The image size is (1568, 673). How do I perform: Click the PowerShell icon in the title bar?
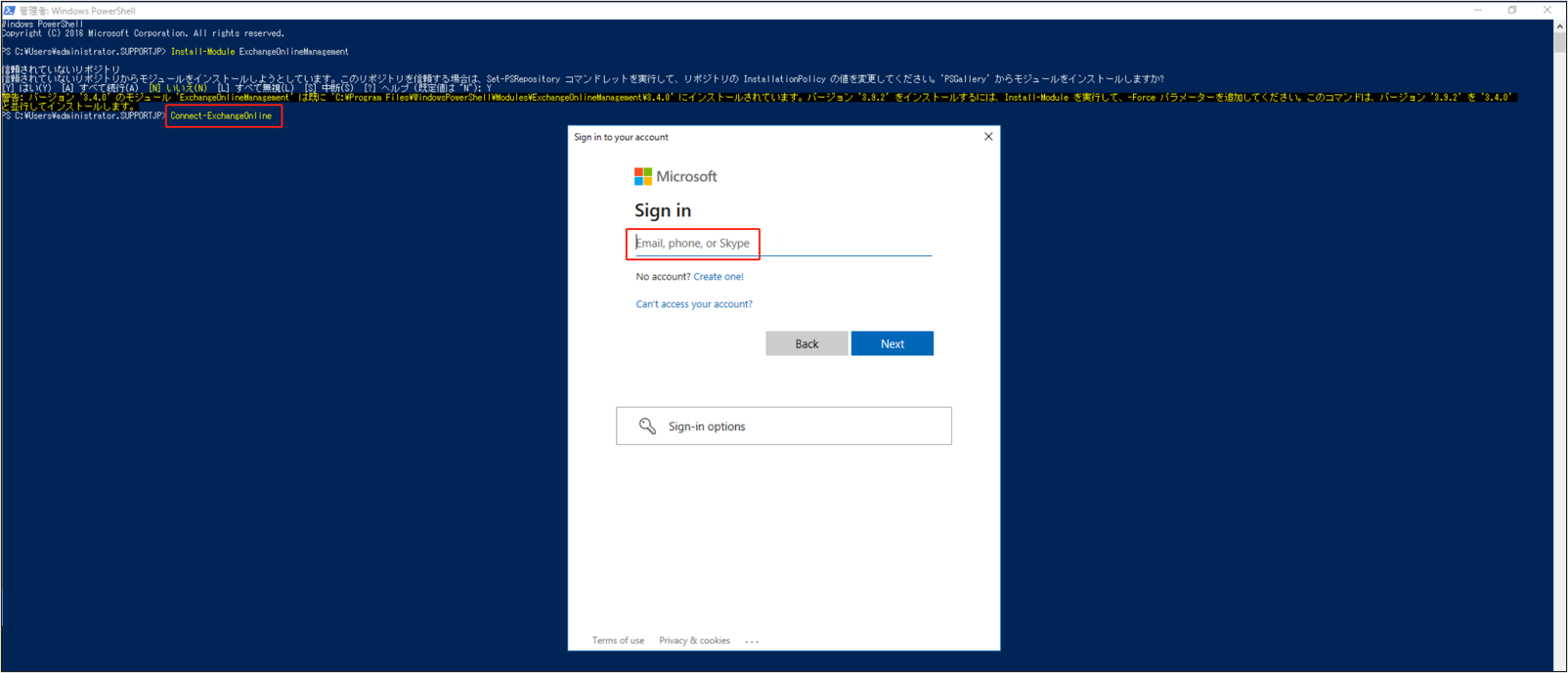[9, 10]
